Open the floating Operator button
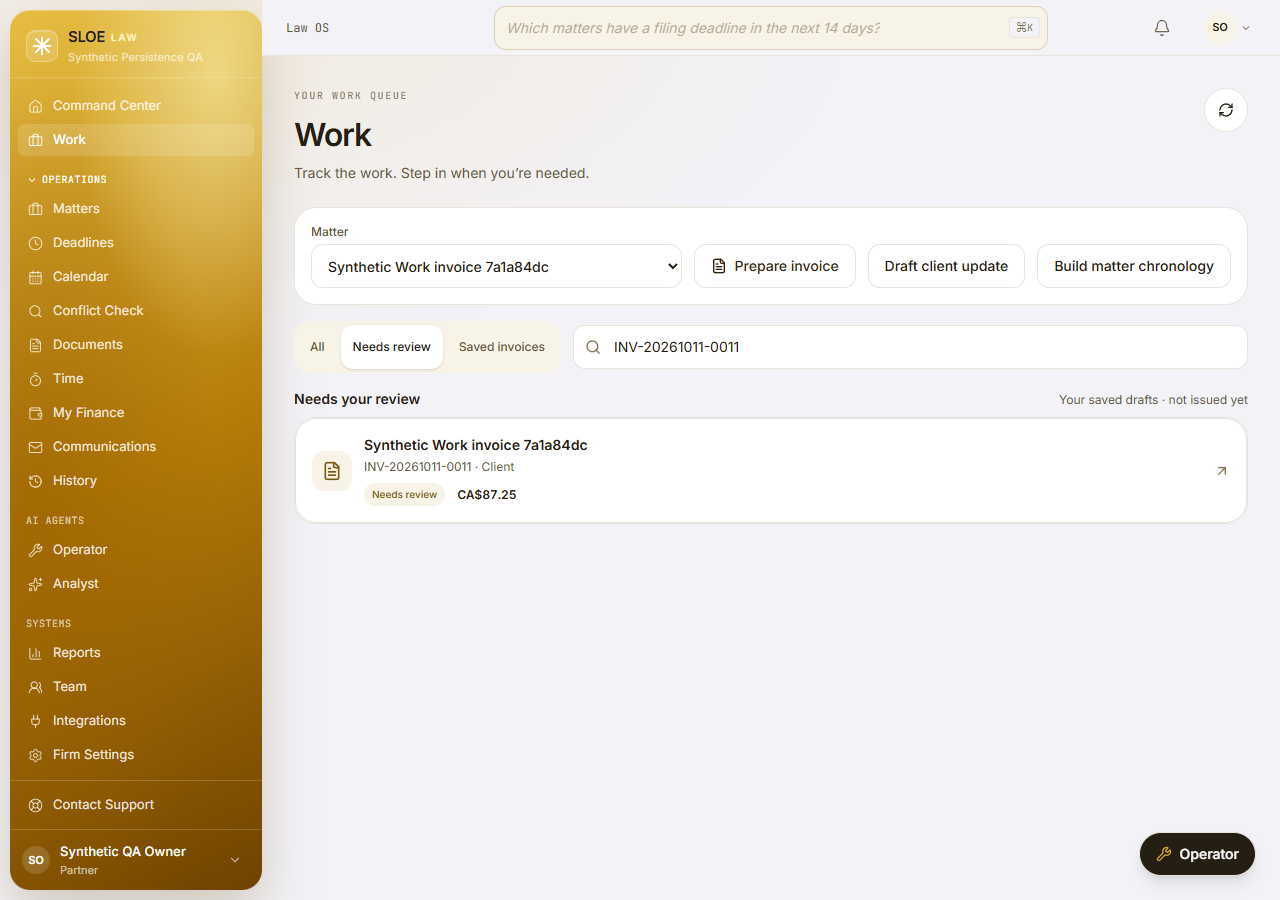Viewport: 1280px width, 900px height. [x=1197, y=854]
